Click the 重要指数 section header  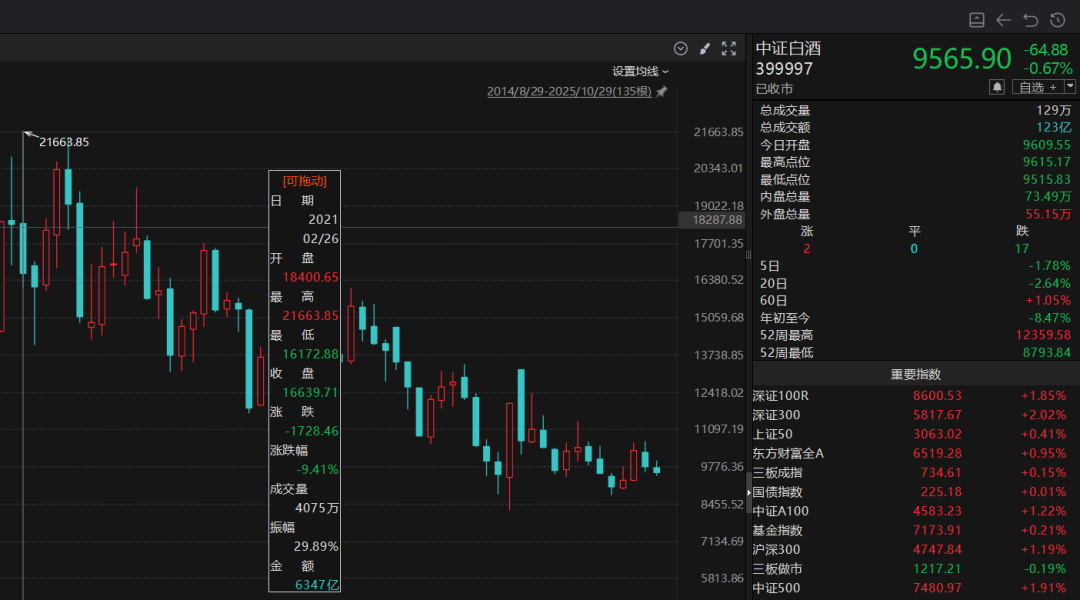(915, 374)
